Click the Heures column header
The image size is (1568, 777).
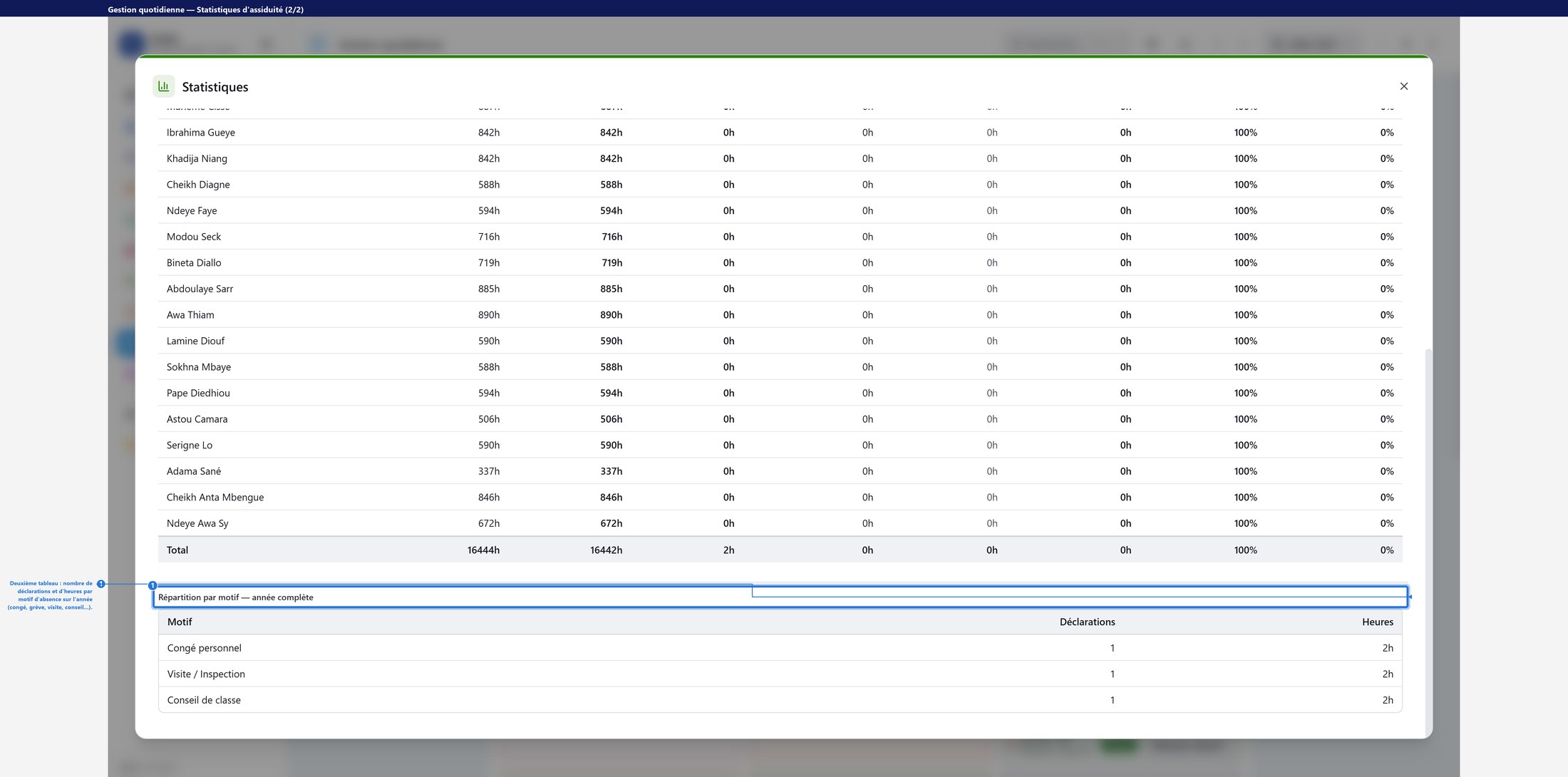(1377, 622)
